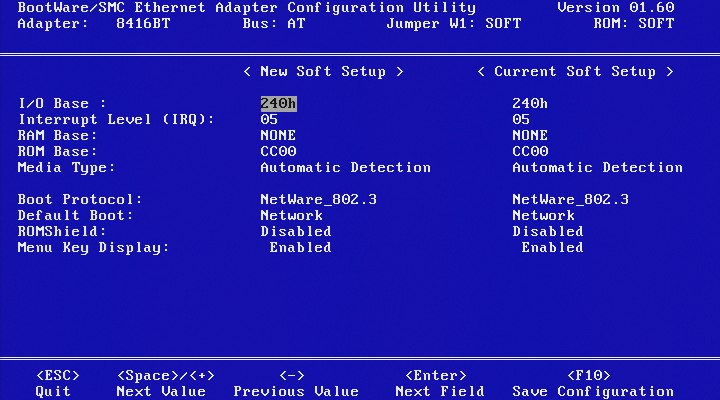Image resolution: width=720 pixels, height=400 pixels.
Task: Choose the New Soft Setup ROM Base CC00 value
Action: point(278,152)
